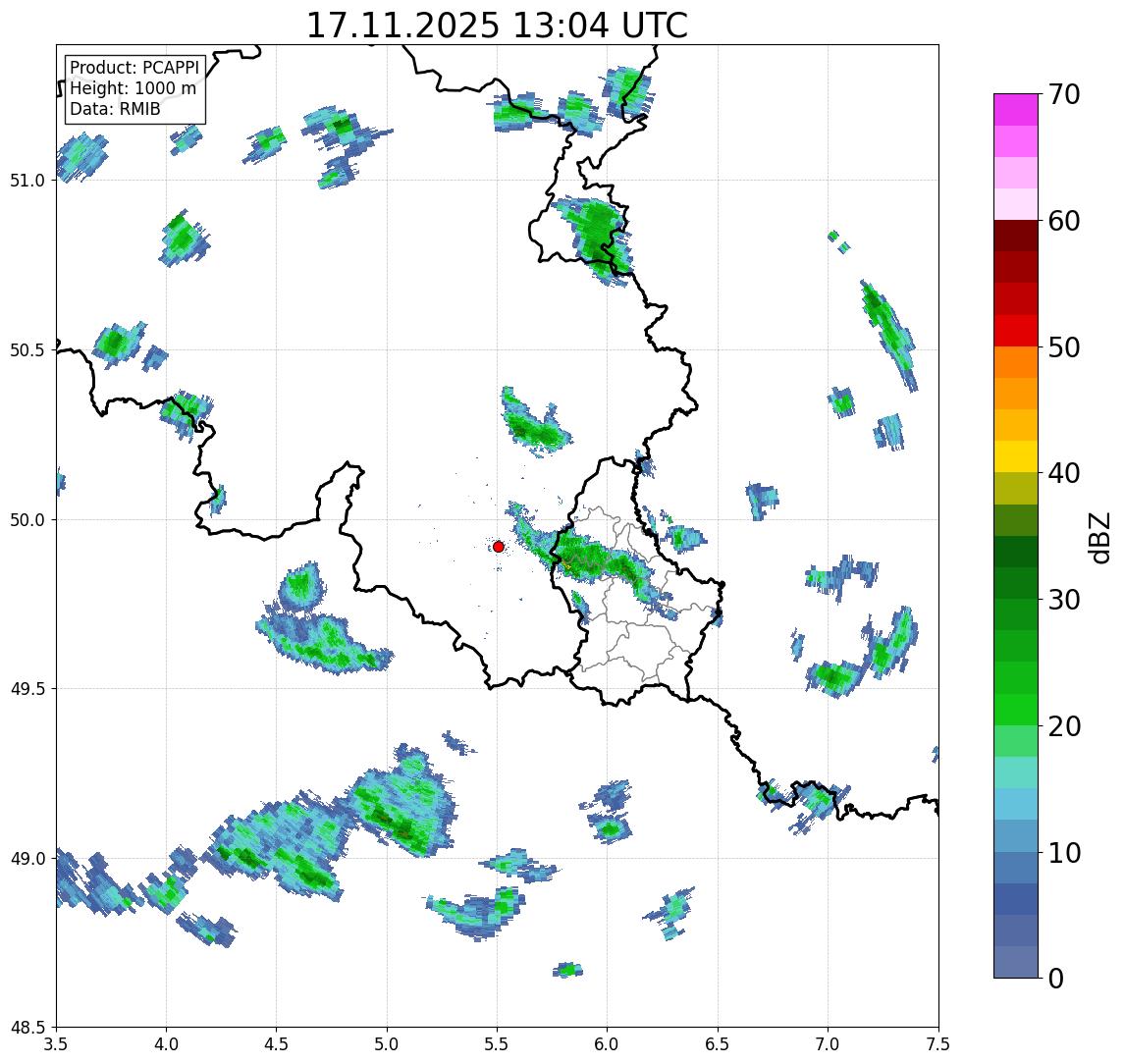Pick the yellow colorbar segment just above 40
This screenshot has width=1124, height=1064.
point(1016,456)
